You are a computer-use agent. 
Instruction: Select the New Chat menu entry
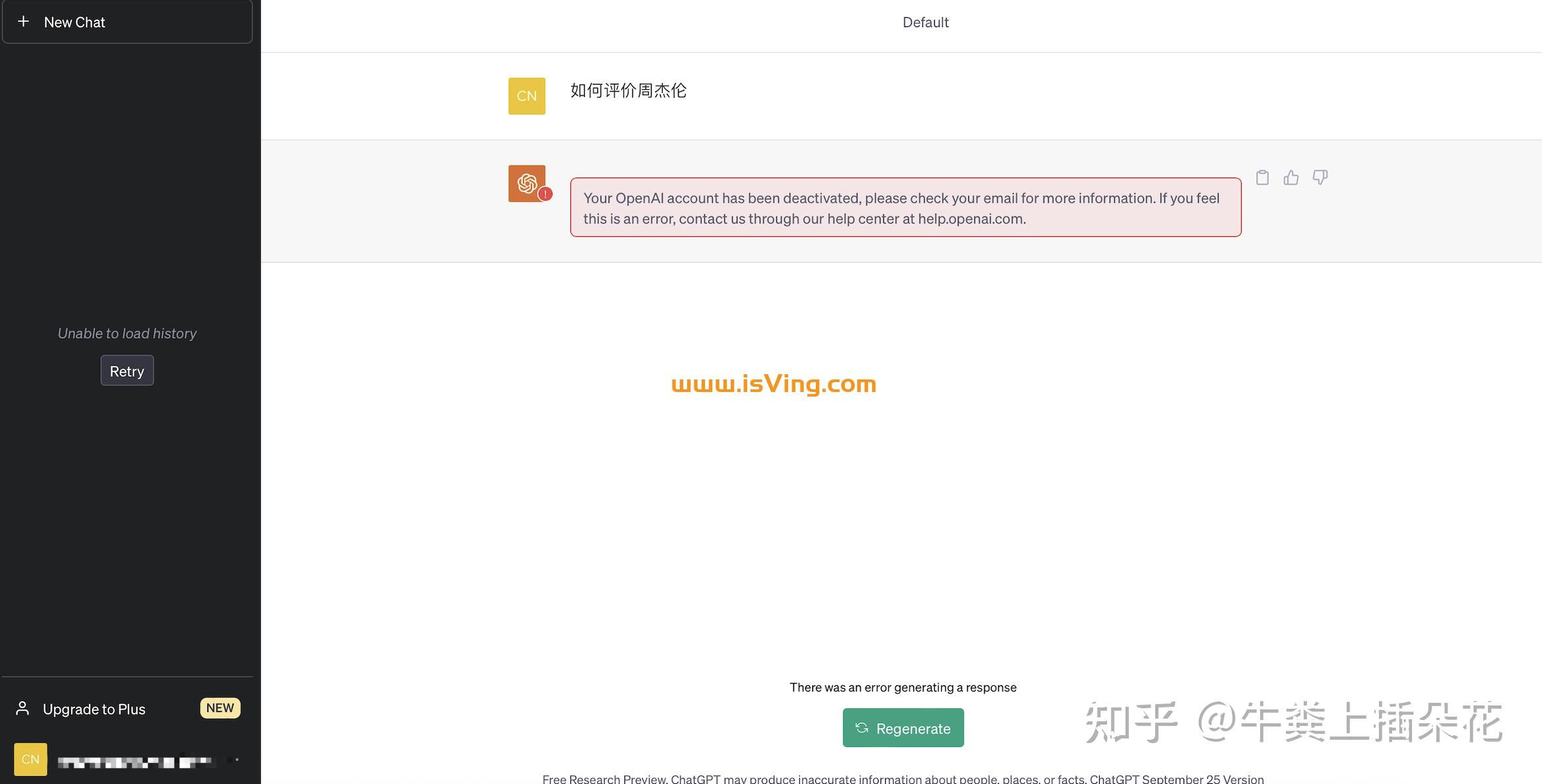tap(74, 22)
